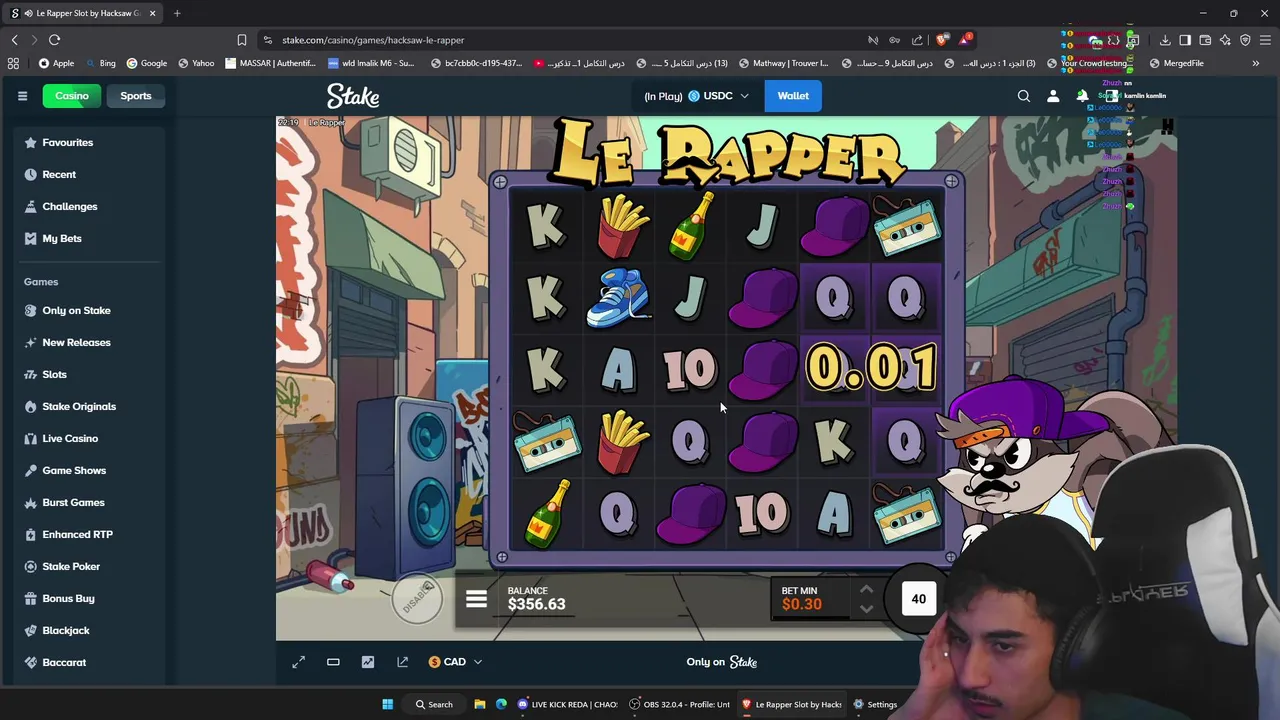Click the Brave shields icon

pos(942,40)
